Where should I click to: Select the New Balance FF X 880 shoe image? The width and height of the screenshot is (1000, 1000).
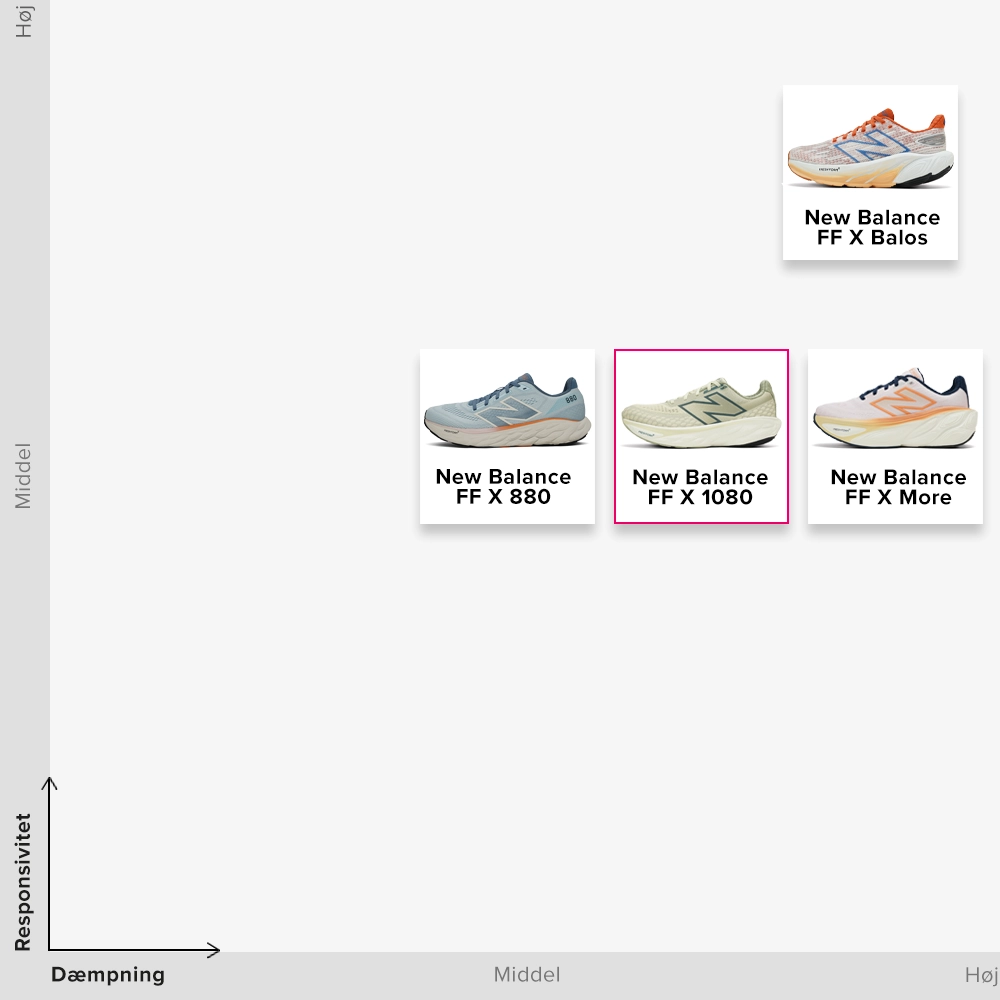click(507, 412)
